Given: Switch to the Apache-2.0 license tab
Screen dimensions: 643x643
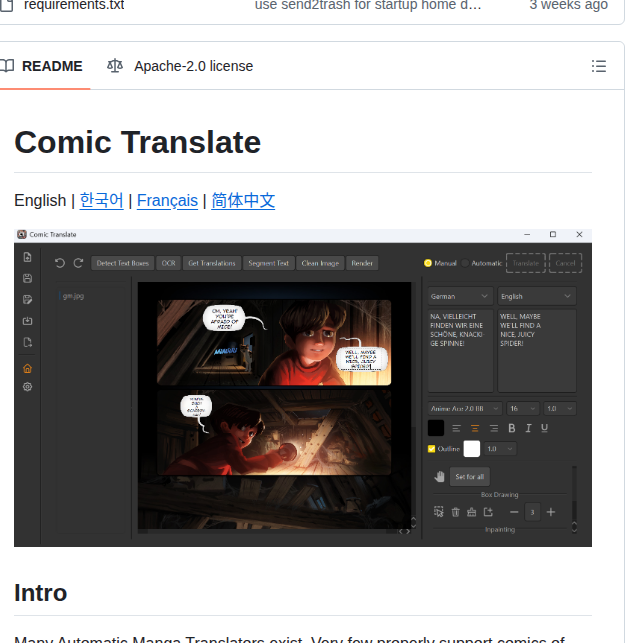Looking at the screenshot, I should (180, 66).
